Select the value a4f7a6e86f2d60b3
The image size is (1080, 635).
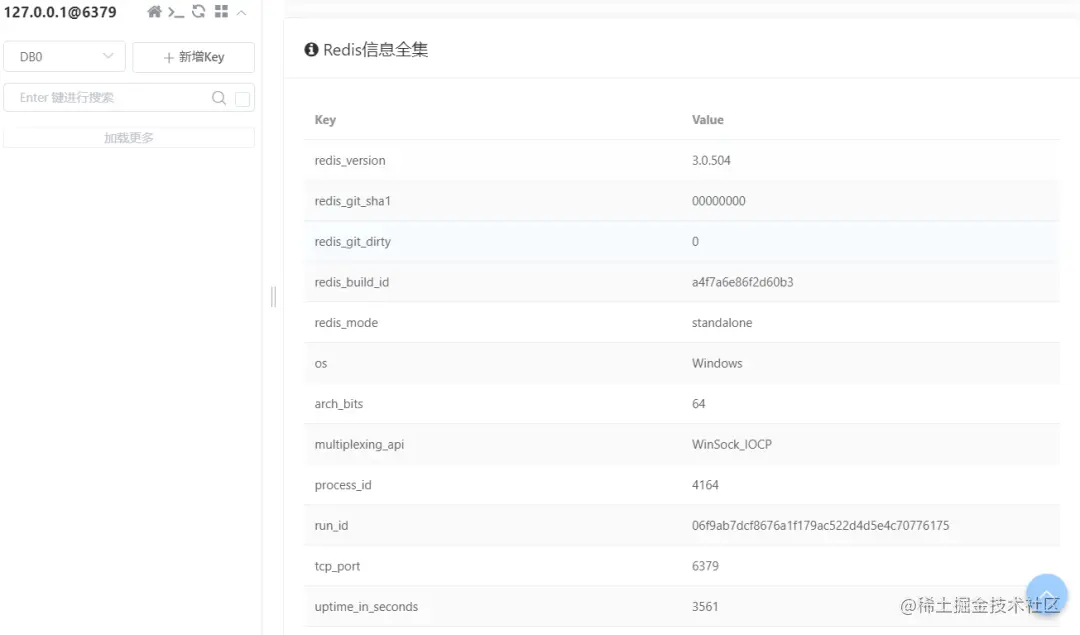(742, 282)
